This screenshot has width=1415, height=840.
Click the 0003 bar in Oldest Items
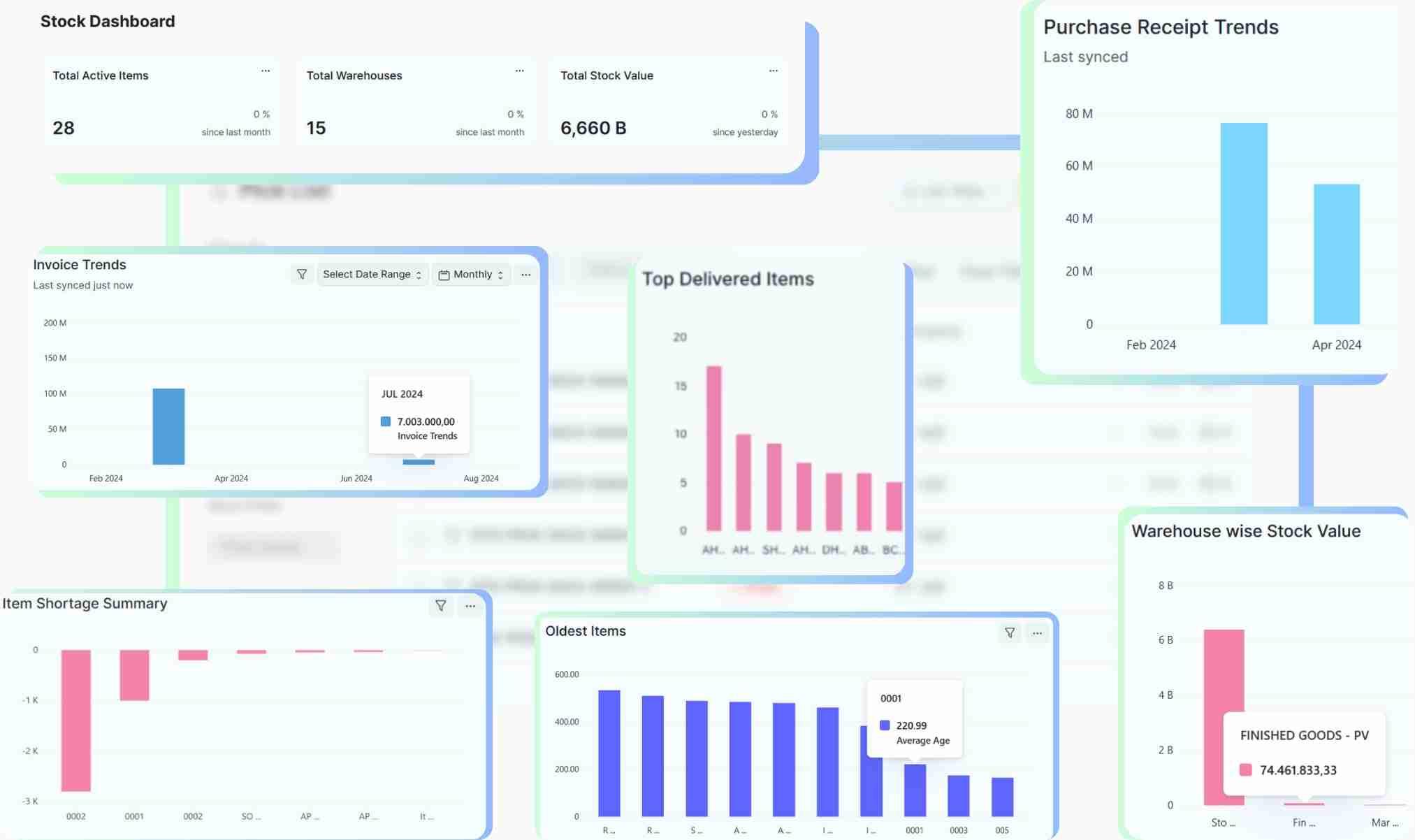click(x=958, y=795)
